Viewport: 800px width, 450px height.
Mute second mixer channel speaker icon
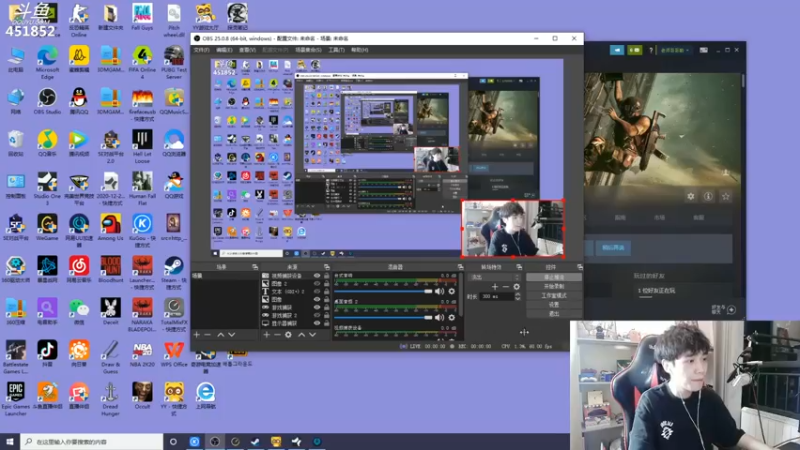(x=439, y=317)
